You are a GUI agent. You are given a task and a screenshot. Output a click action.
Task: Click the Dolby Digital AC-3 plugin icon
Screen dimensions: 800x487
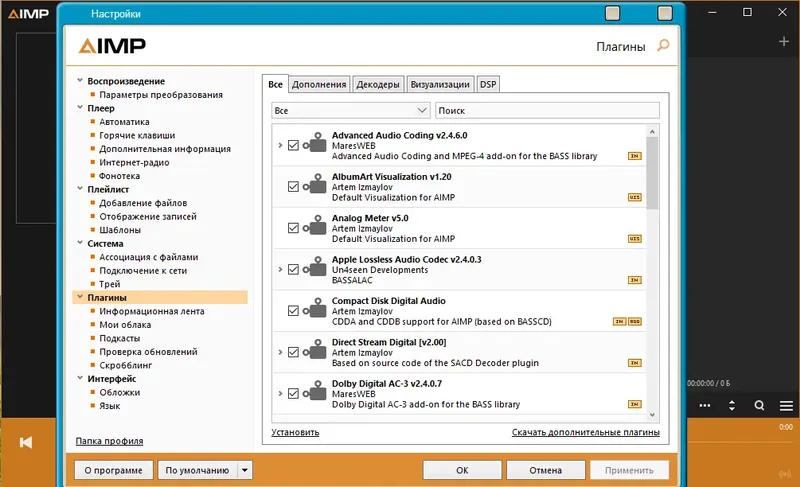click(x=315, y=391)
